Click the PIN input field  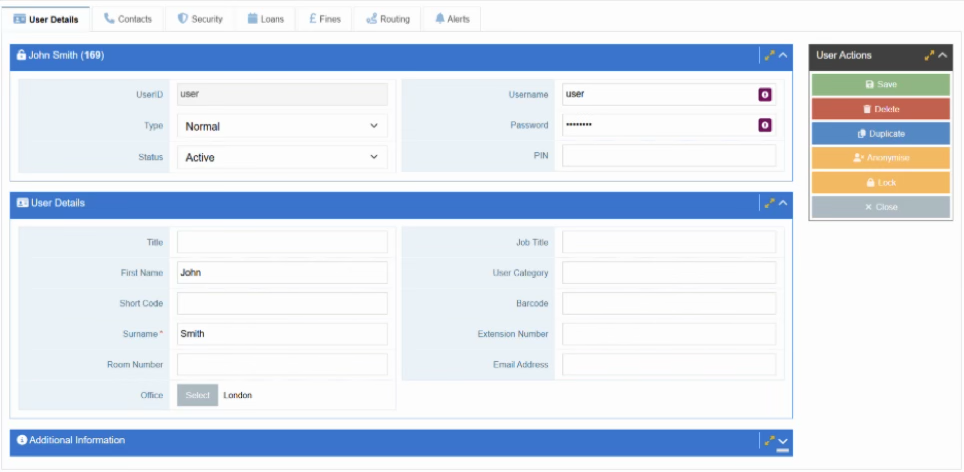click(x=669, y=156)
